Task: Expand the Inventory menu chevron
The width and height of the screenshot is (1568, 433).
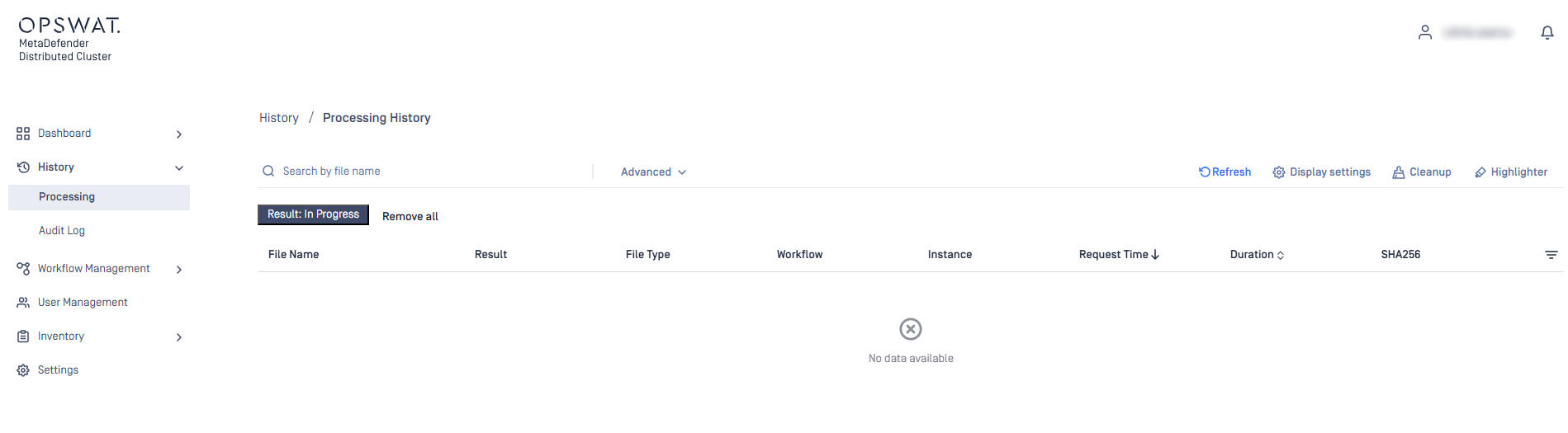Action: point(179,337)
